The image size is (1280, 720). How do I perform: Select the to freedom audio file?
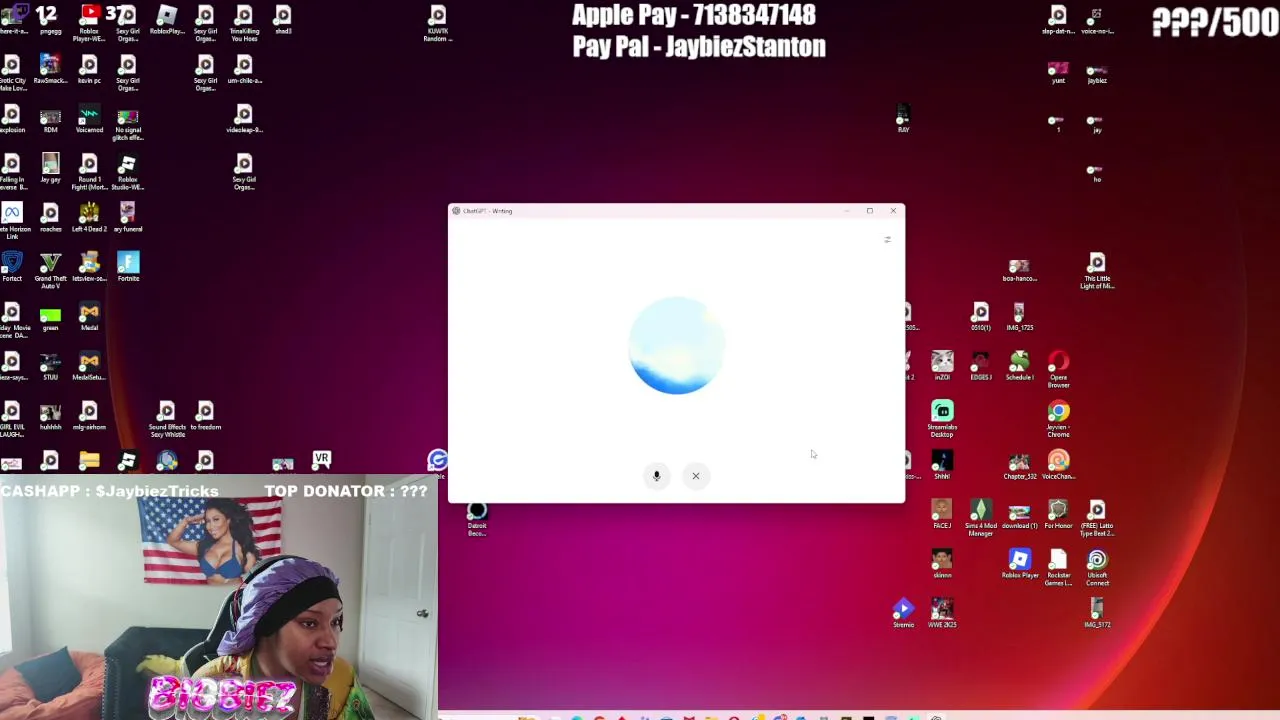206,415
